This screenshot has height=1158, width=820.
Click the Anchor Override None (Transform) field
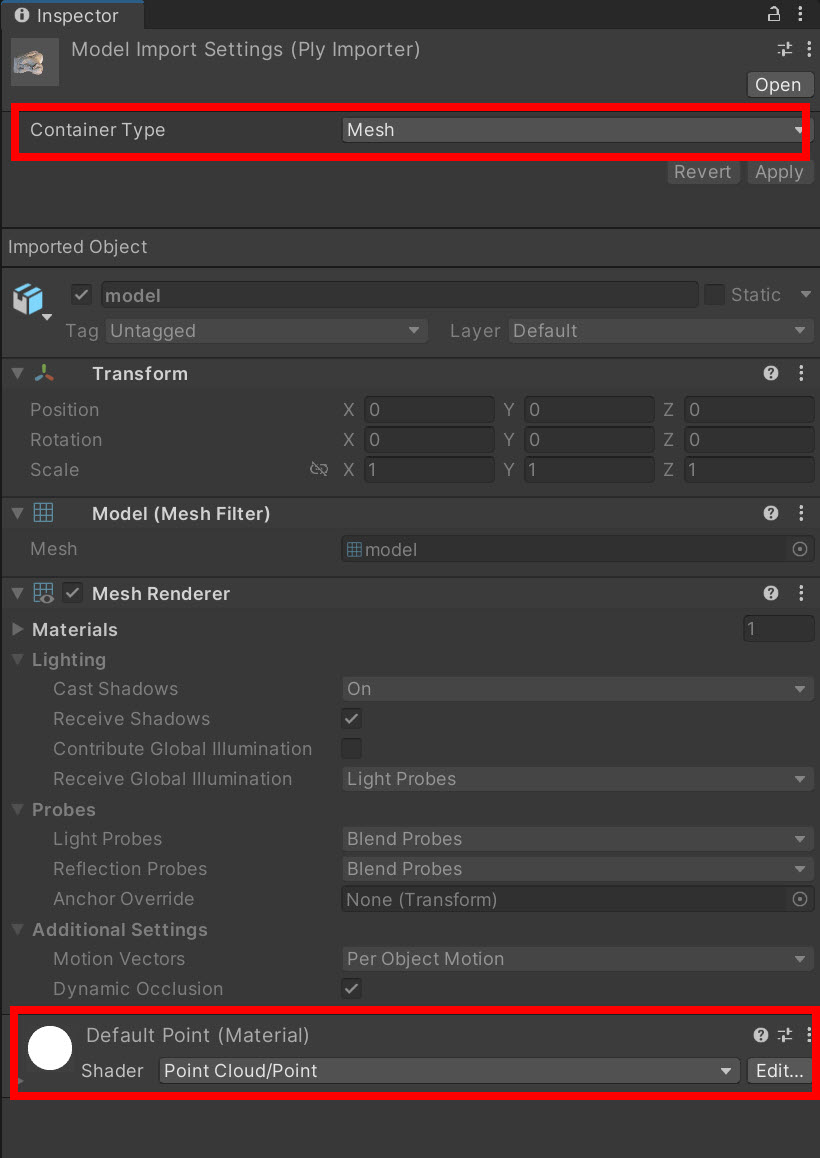click(x=578, y=899)
